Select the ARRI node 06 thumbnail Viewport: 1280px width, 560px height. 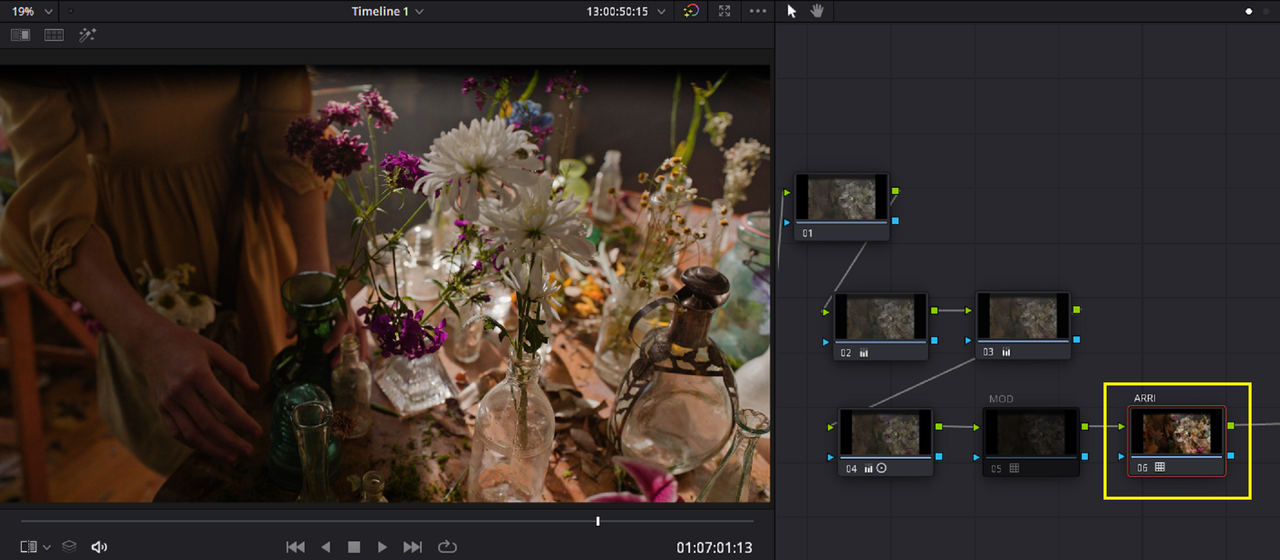point(1177,433)
